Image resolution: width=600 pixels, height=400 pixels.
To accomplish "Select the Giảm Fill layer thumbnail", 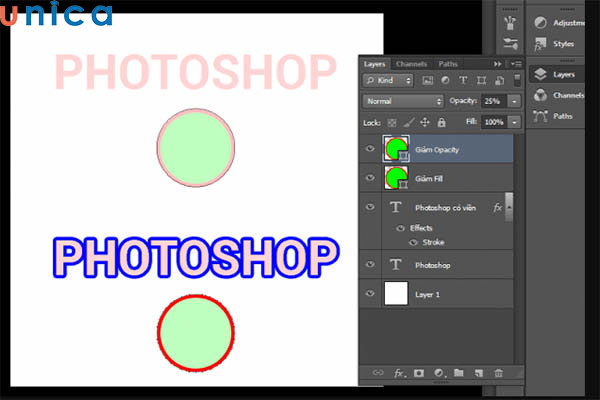I will click(x=396, y=178).
